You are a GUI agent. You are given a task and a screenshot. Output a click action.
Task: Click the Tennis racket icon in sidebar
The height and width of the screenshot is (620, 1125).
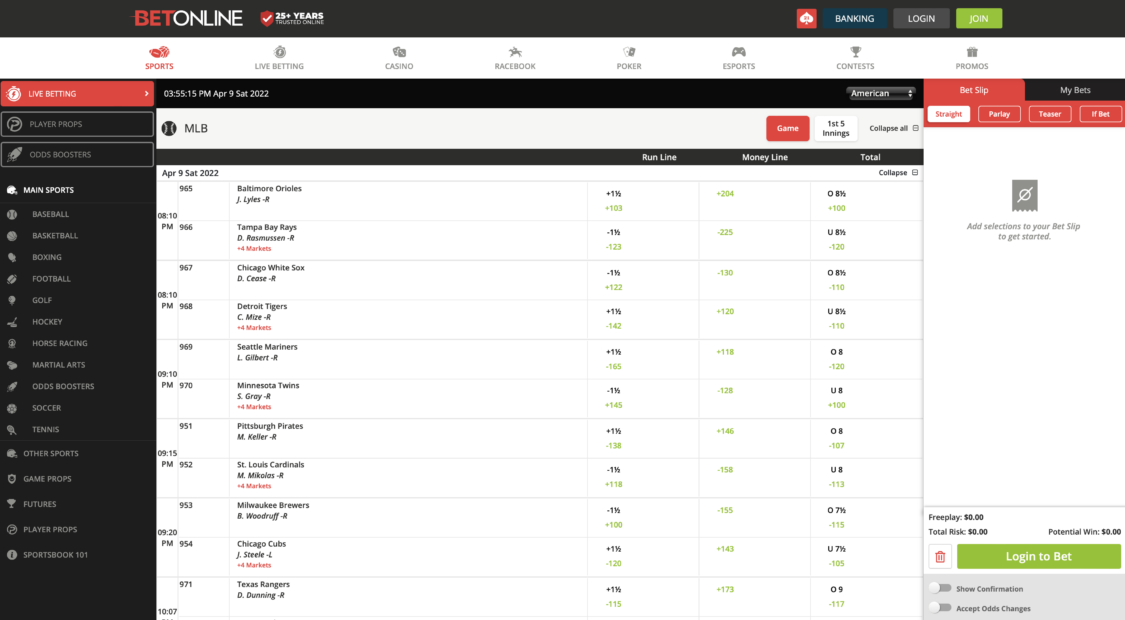pos(12,430)
